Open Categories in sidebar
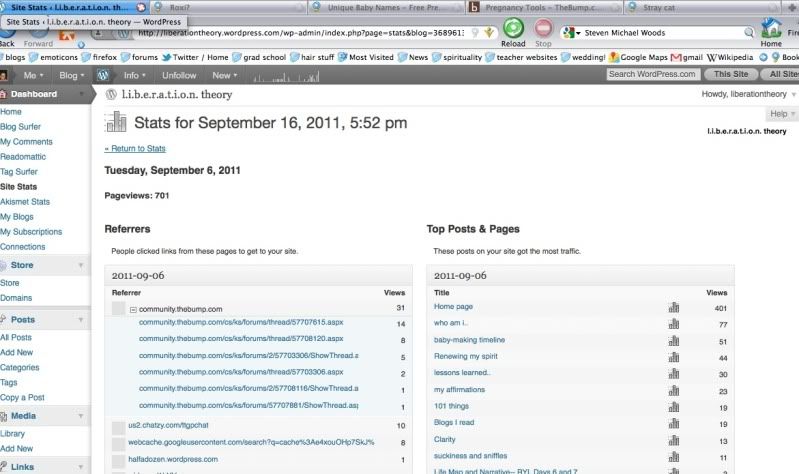This screenshot has height=474, width=799. tap(19, 367)
